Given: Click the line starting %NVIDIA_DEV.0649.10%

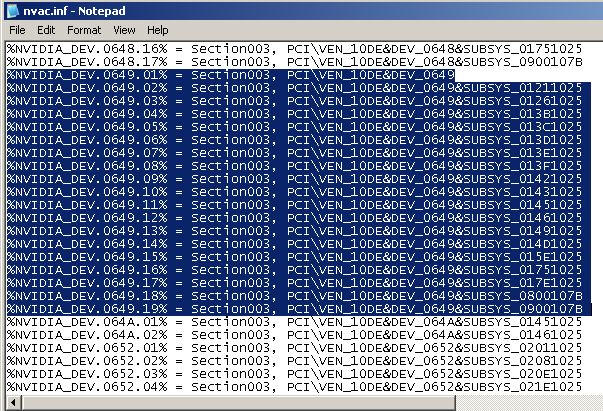Looking at the screenshot, I should point(295,192).
